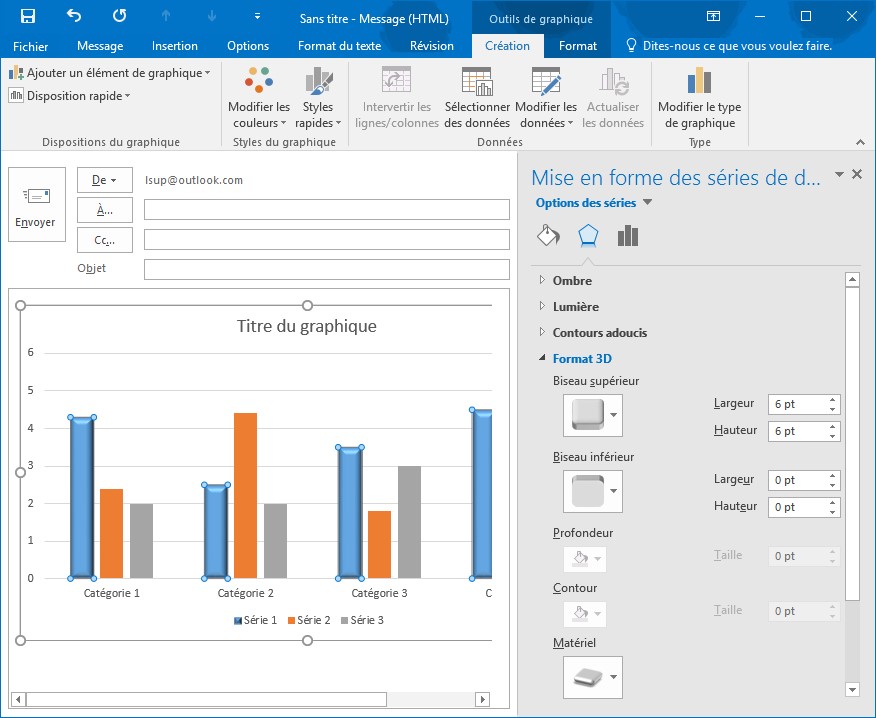Expand the Ombre section
The image size is (876, 718).
click(572, 281)
